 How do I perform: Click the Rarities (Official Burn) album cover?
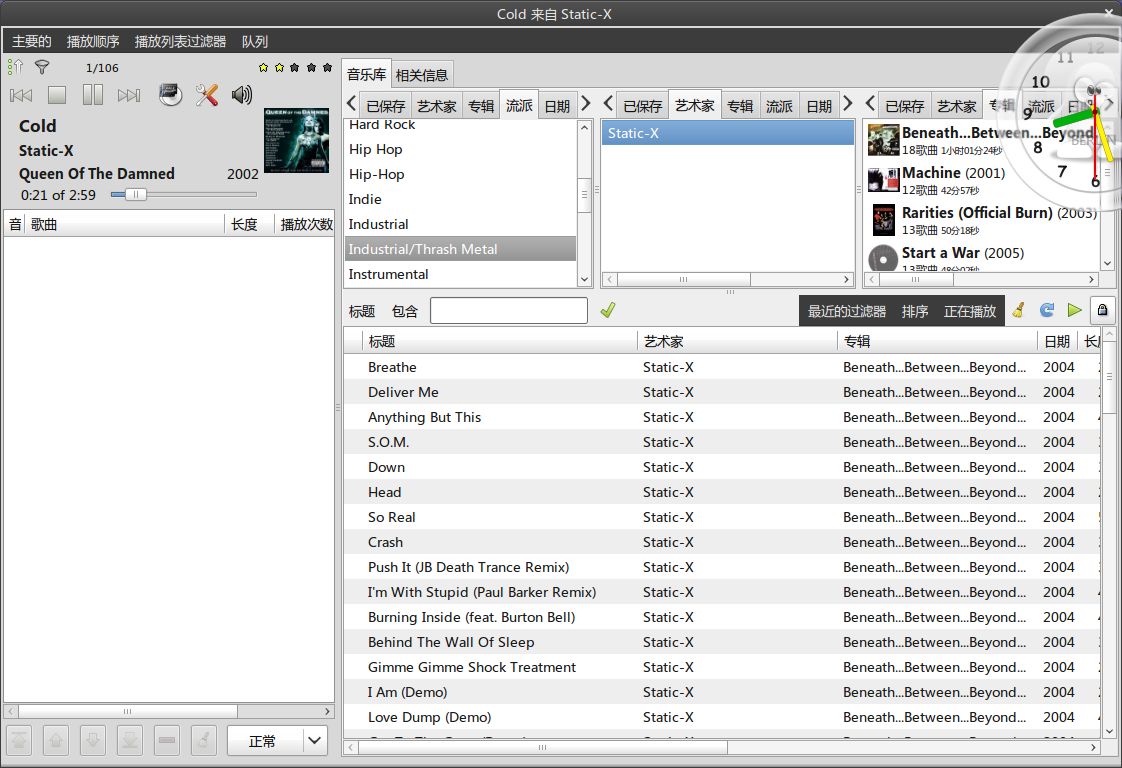(x=884, y=220)
